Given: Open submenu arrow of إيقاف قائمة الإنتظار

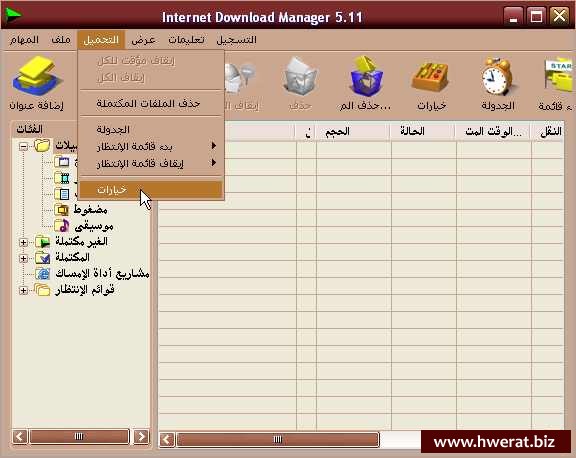Looking at the screenshot, I should coord(214,162).
